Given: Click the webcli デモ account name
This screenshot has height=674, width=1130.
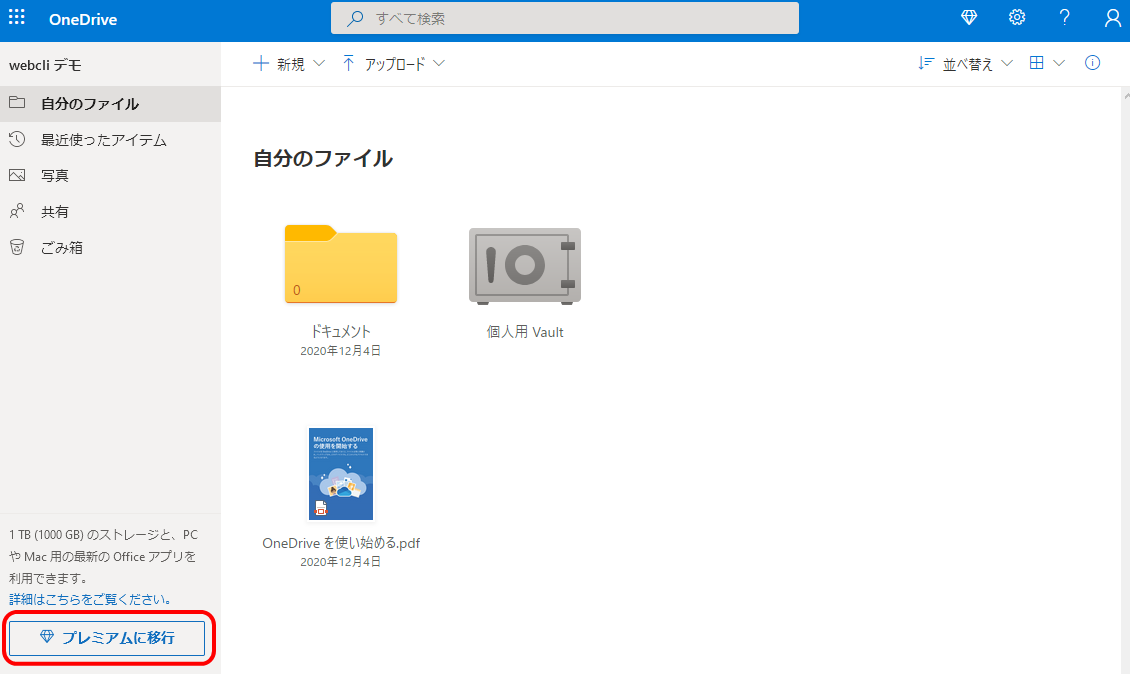Looking at the screenshot, I should coord(45,65).
